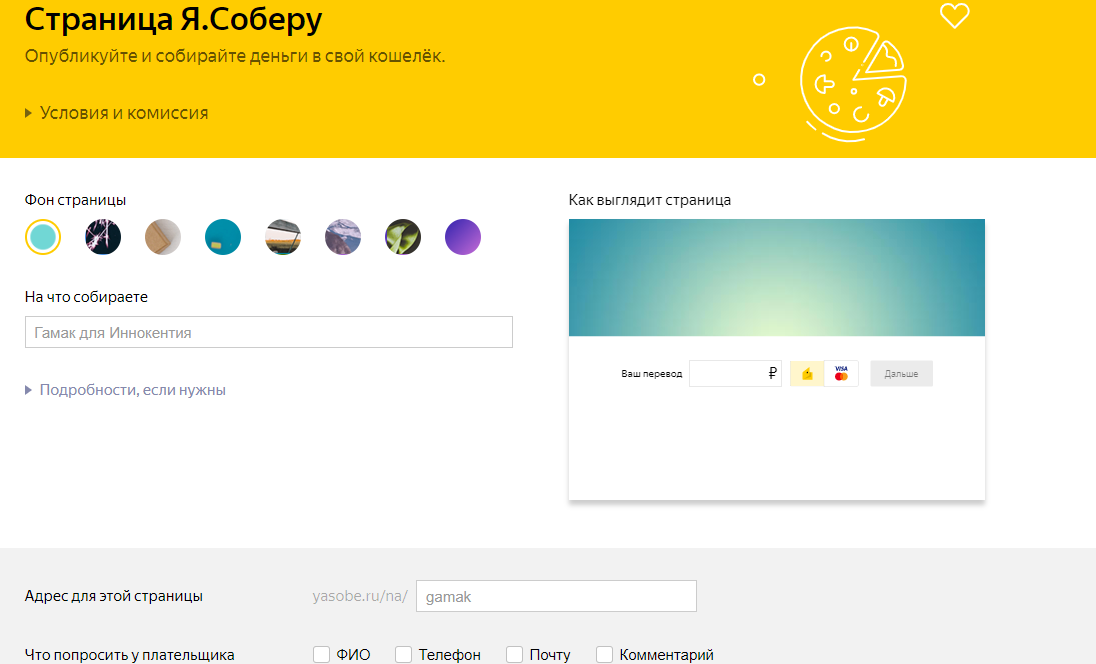Click the 'Адрес для этой страницы' label

point(114,596)
